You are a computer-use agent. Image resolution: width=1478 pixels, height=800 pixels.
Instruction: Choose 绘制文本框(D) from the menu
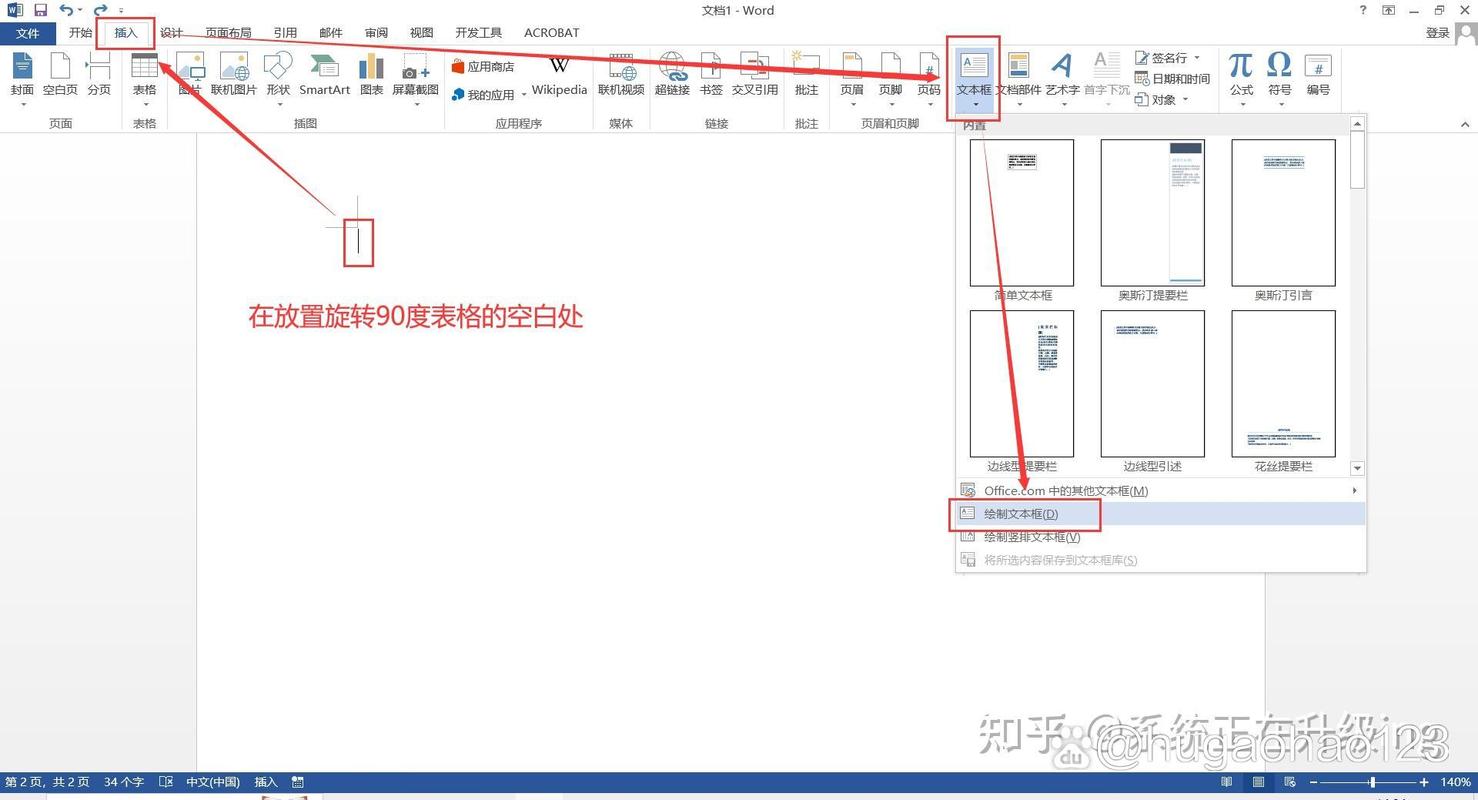coord(1022,513)
